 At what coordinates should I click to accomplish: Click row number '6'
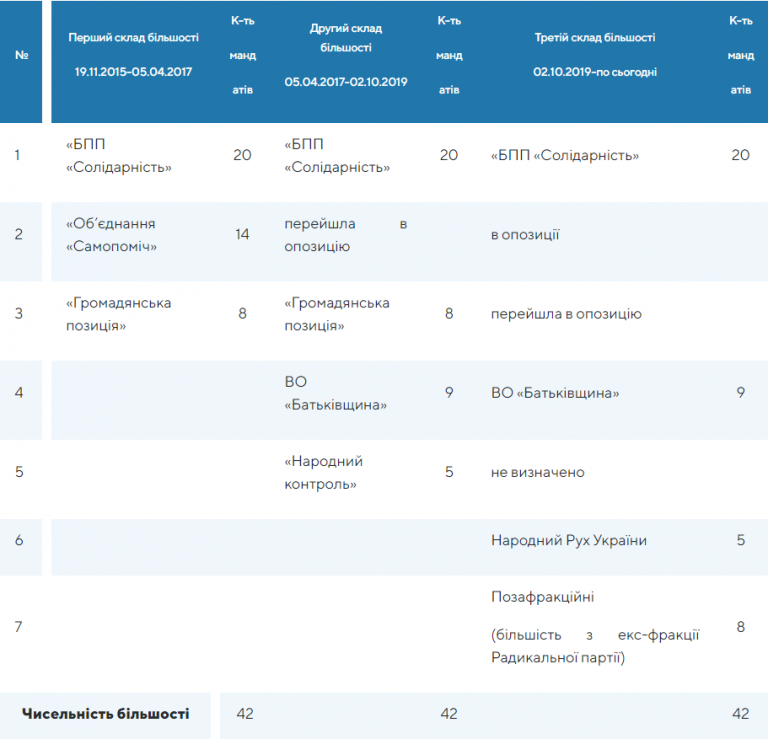click(x=19, y=540)
